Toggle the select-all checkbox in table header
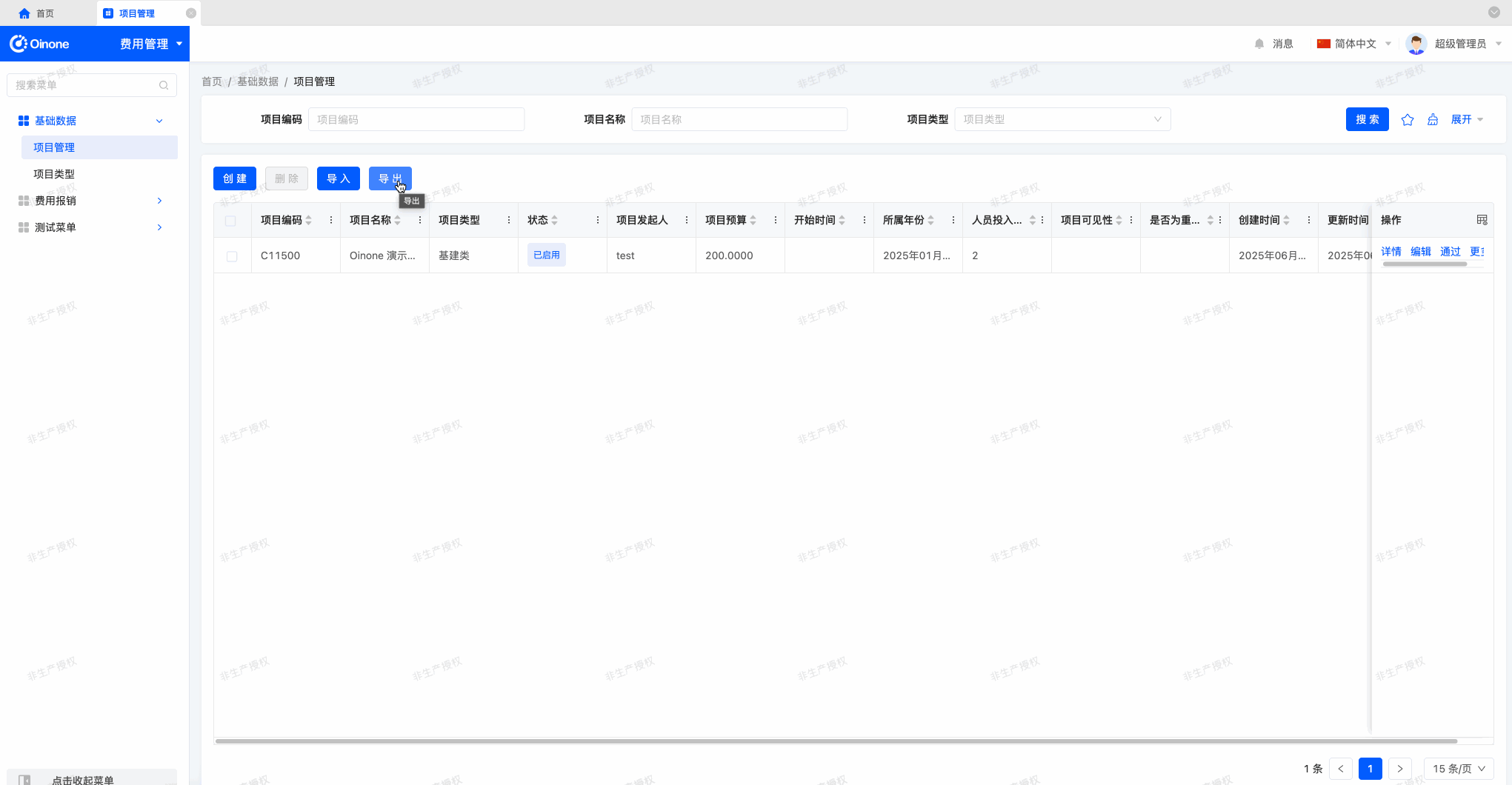 click(x=231, y=221)
